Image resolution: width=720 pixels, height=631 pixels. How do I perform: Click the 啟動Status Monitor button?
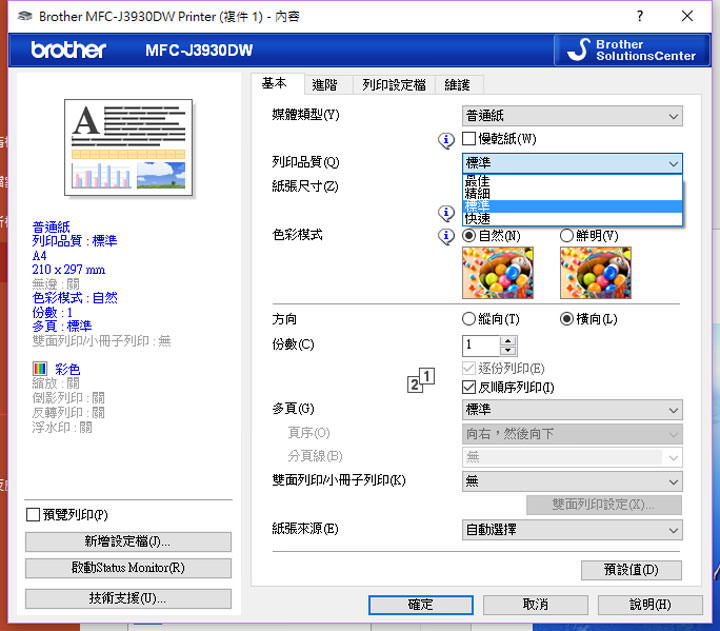pos(128,568)
